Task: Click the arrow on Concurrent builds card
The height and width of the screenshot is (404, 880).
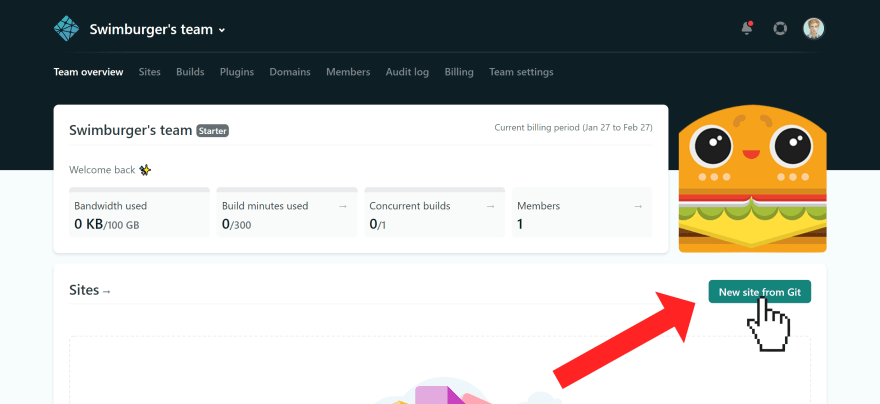Action: pos(491,206)
